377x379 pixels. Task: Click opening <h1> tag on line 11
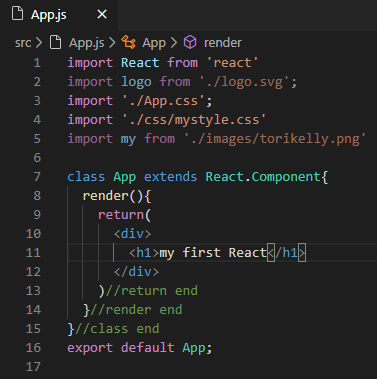(x=144, y=253)
